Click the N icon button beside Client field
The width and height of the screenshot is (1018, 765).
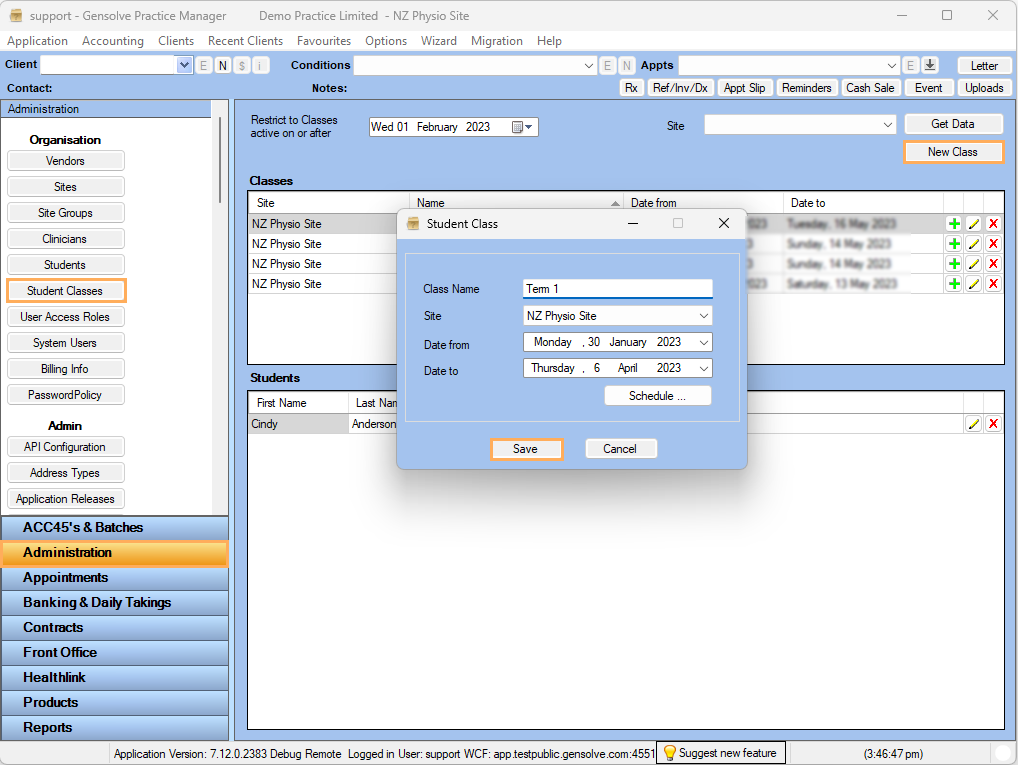[x=222, y=65]
